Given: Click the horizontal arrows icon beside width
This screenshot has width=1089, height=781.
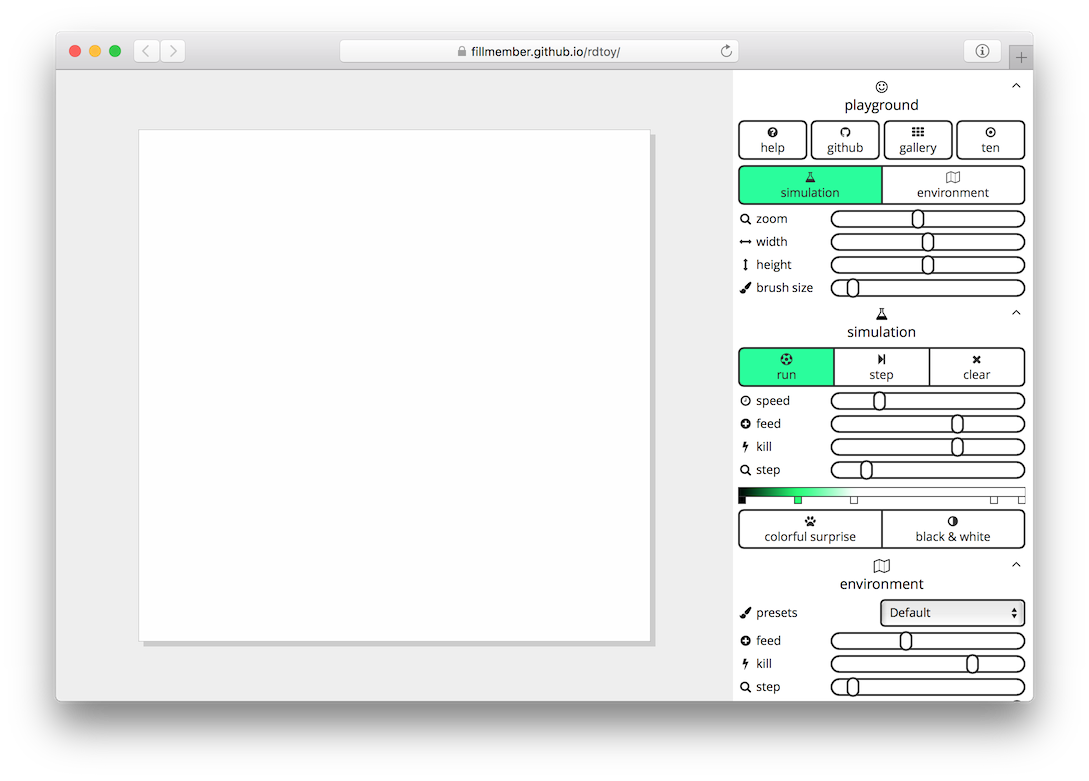Looking at the screenshot, I should click(745, 242).
